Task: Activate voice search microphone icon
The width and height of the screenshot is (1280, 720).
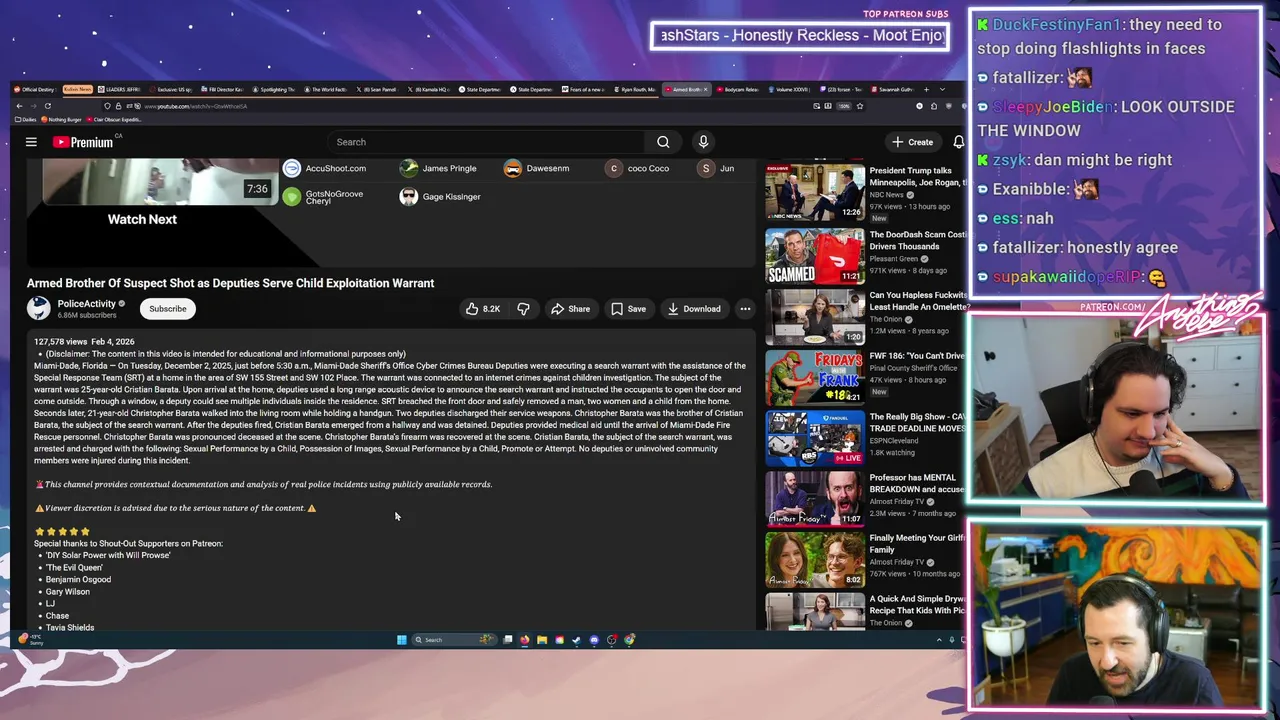Action: (703, 142)
